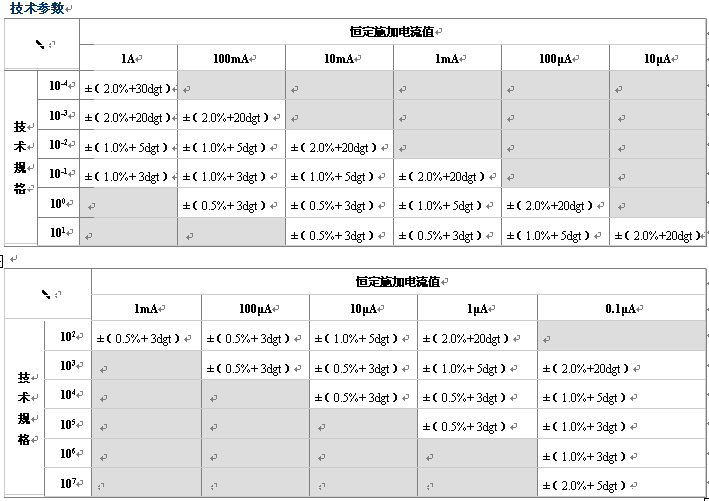This screenshot has height=501, width=709.
Task: Click the ±(2.0%+30dgt) cell
Action: pyautogui.click(x=129, y=88)
